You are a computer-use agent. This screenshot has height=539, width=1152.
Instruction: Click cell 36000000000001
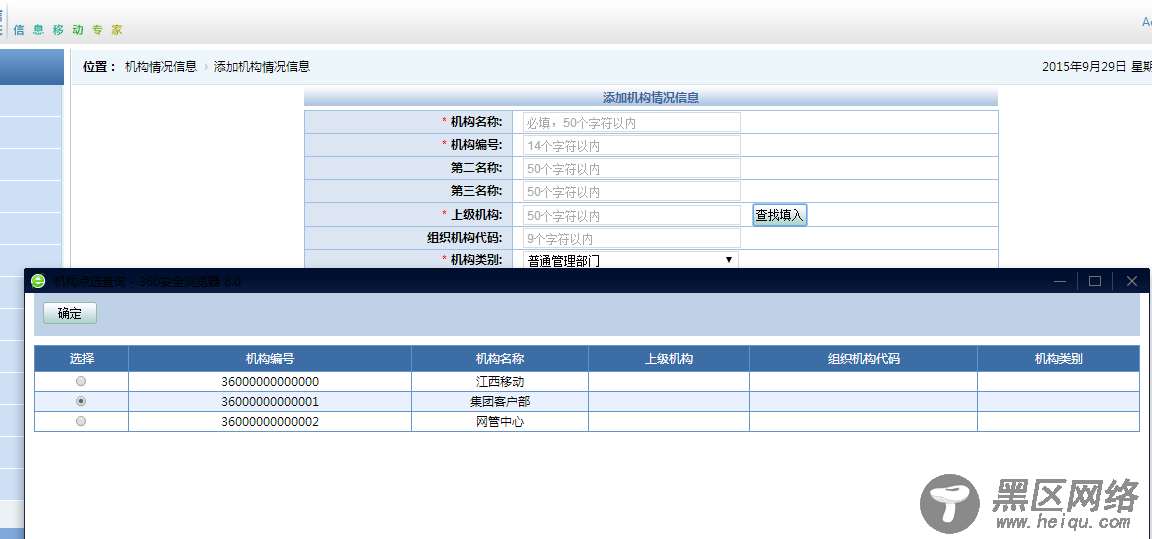pos(270,402)
